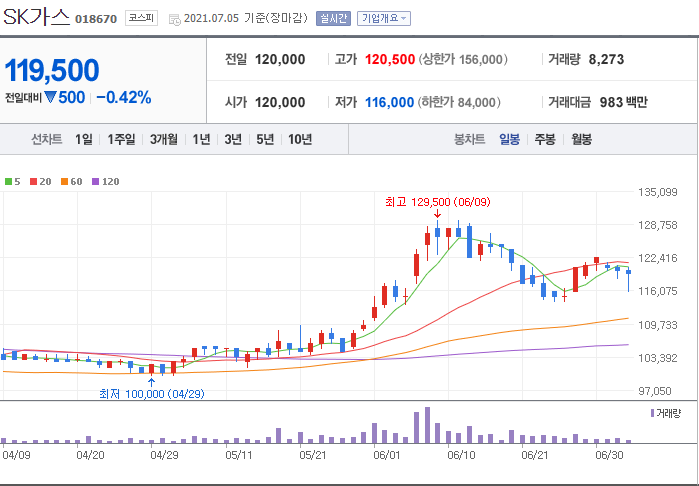Click the 하한가 84,000 text
The image size is (699, 486).
point(459,103)
